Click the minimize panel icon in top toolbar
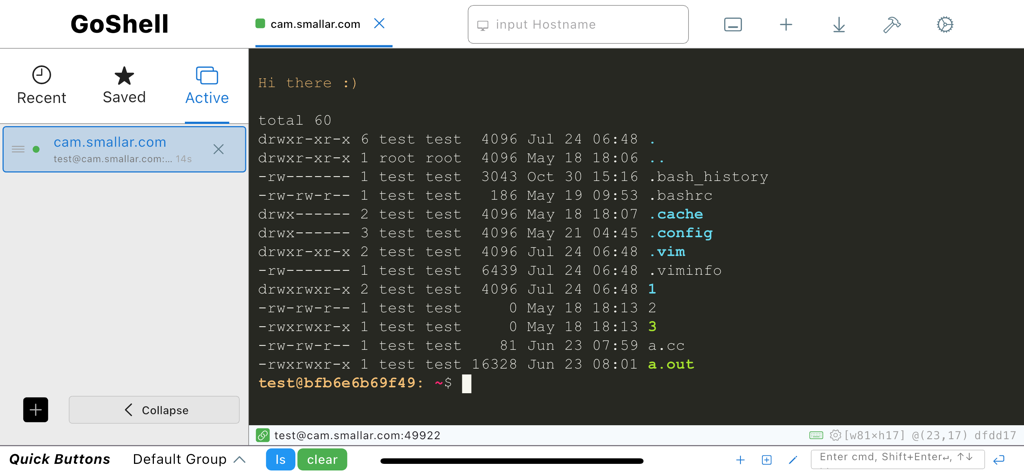Screen dimensions: 1024x473 coord(733,25)
